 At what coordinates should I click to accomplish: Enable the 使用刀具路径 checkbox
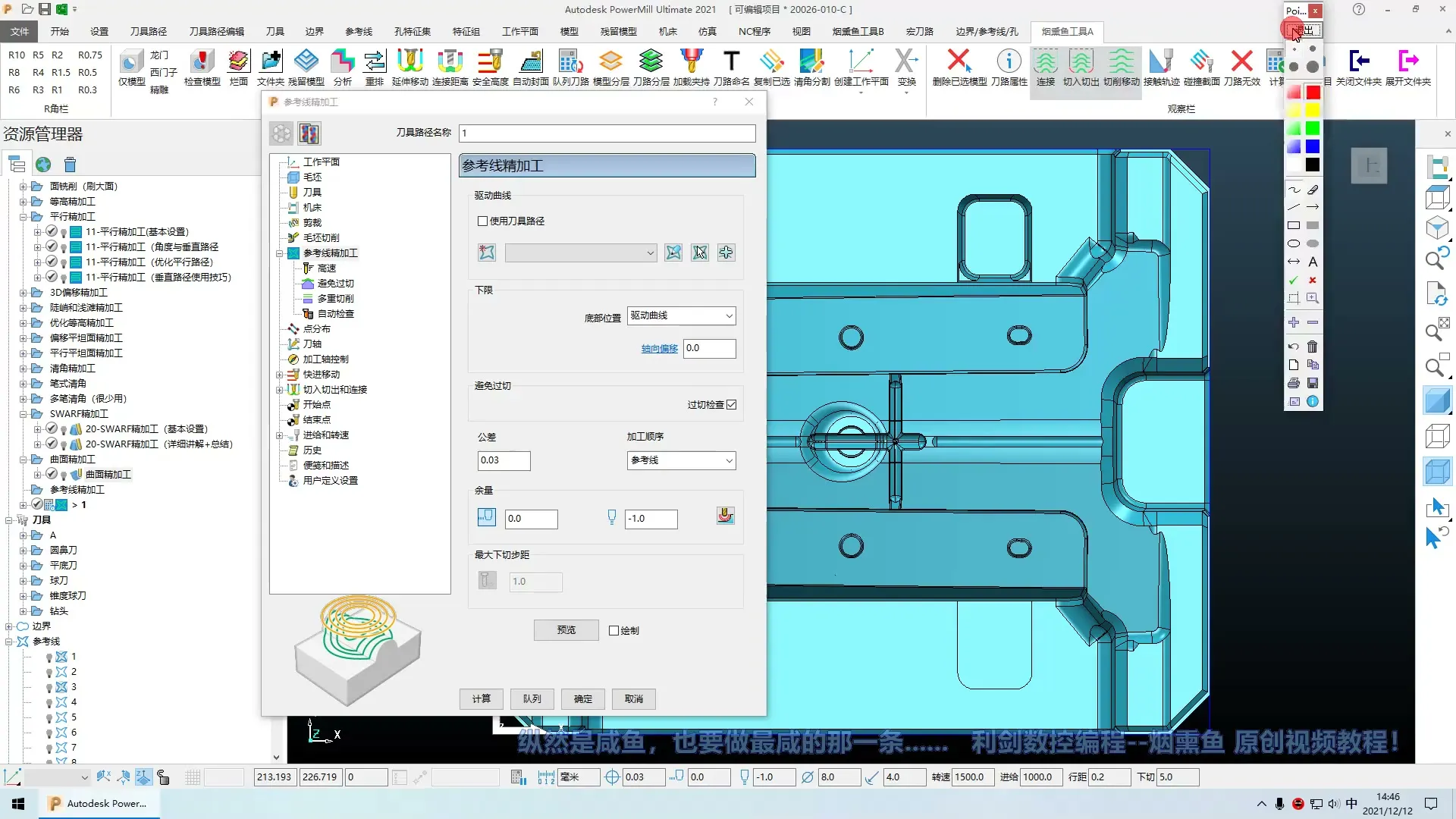482,221
